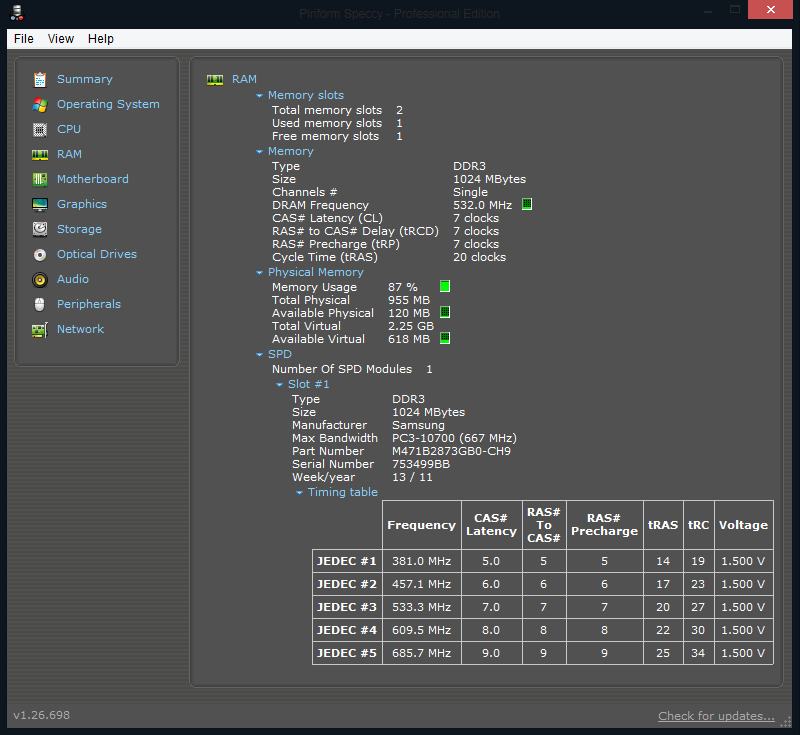
Task: Click the RAM stick icon in sidebar
Action: pyautogui.click(x=40, y=155)
